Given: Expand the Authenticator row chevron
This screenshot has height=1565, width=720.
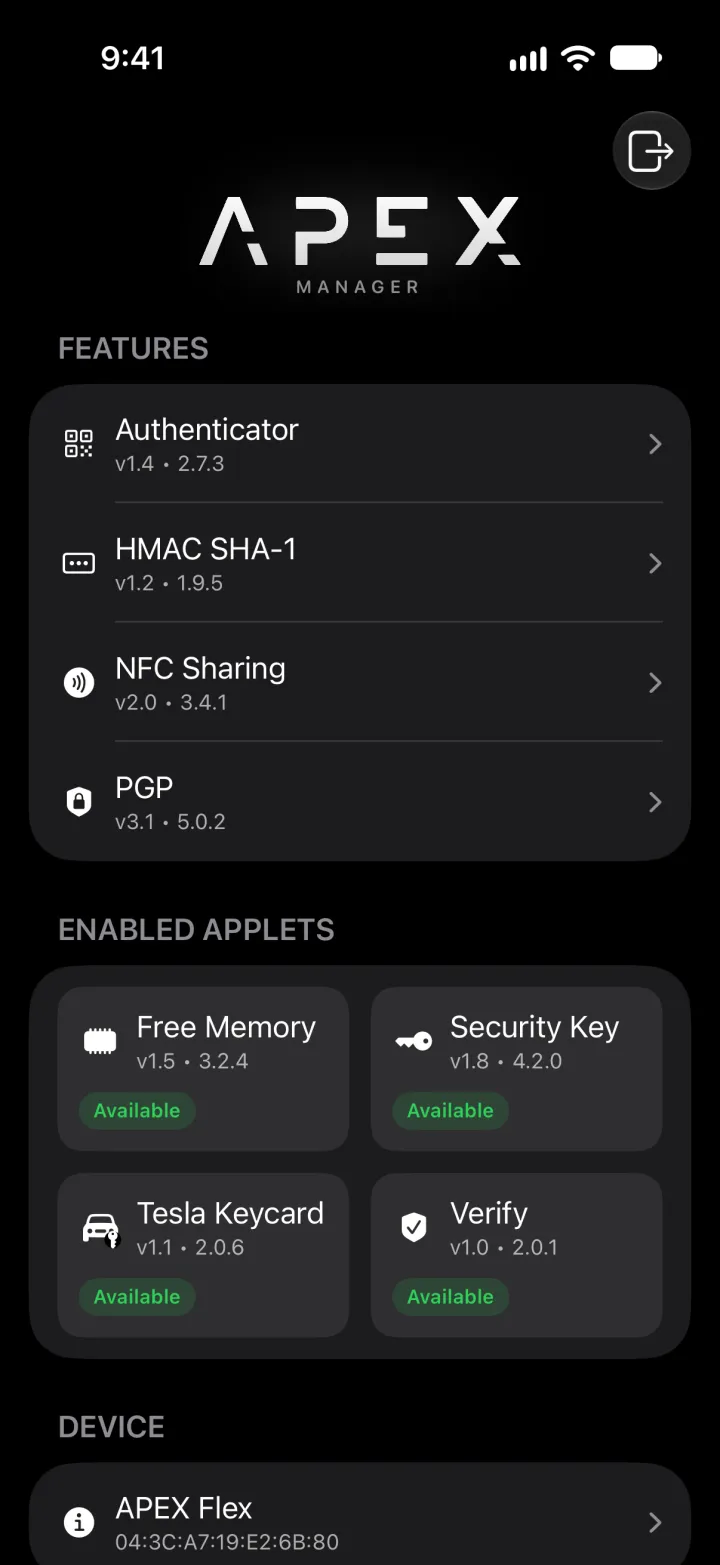Looking at the screenshot, I should (655, 444).
